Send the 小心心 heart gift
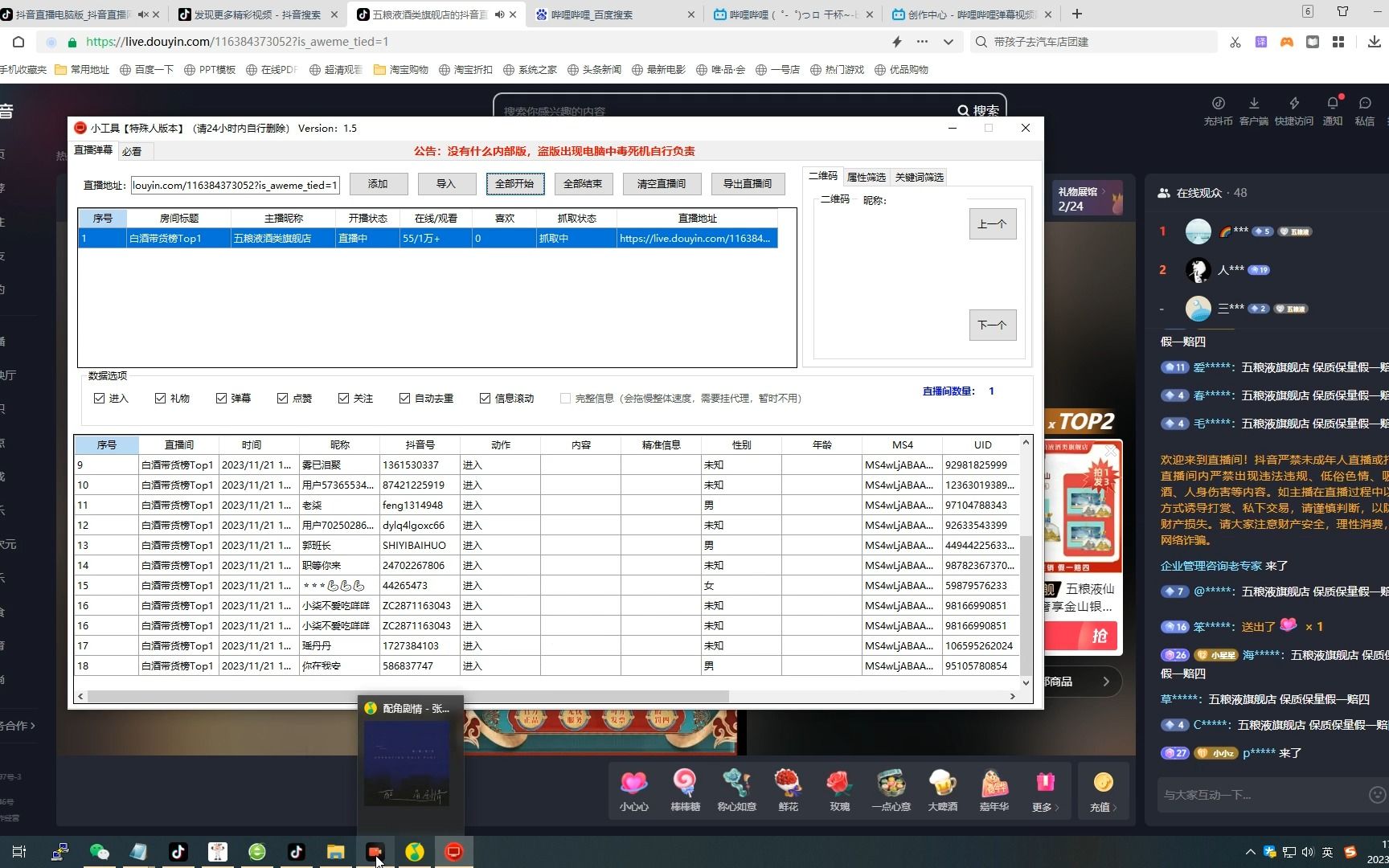Image resolution: width=1389 pixels, height=868 pixels. tap(634, 783)
